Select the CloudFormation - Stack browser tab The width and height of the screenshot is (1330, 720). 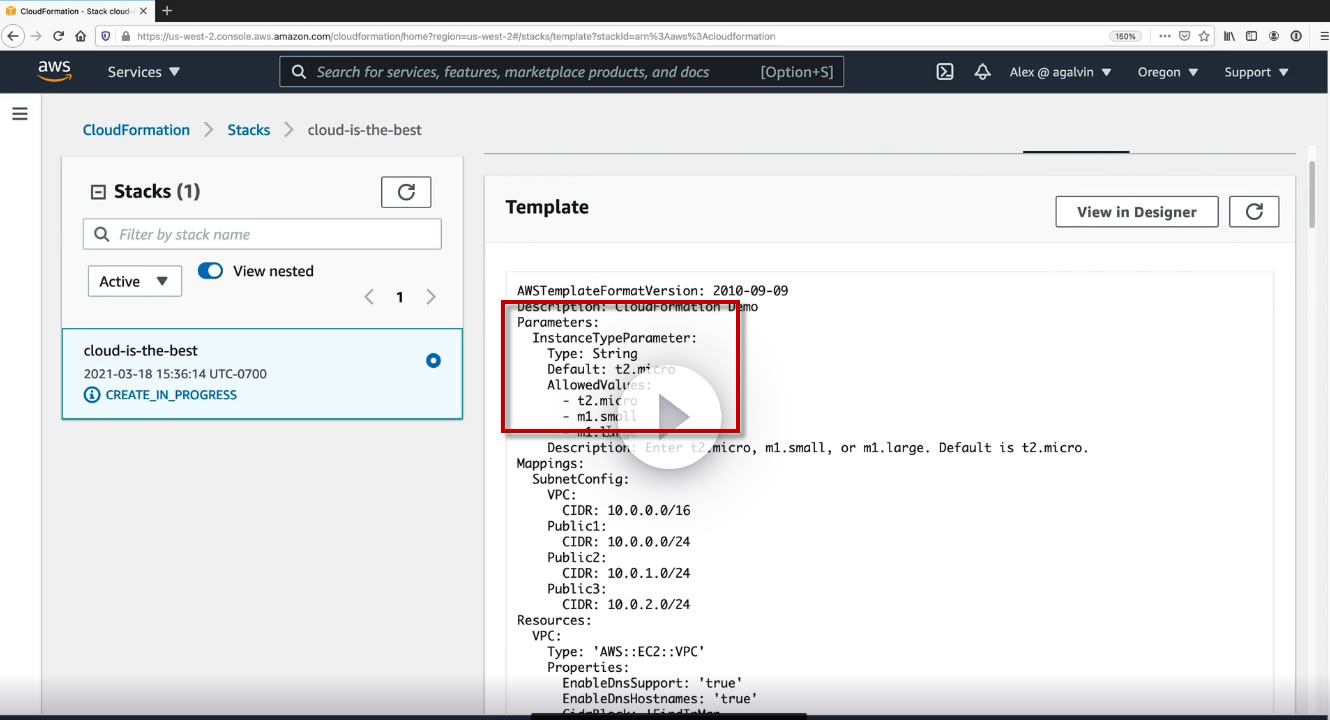77,11
